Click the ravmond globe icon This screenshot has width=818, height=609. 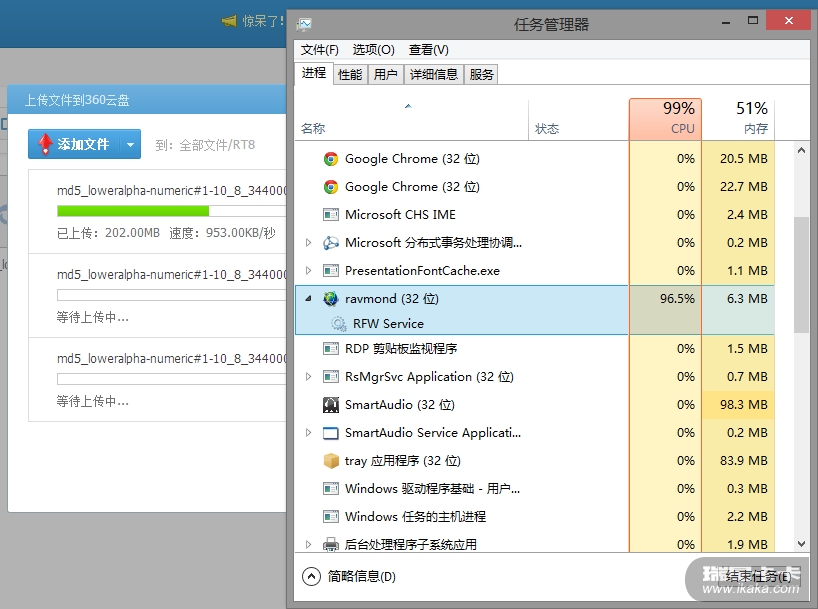[x=331, y=298]
